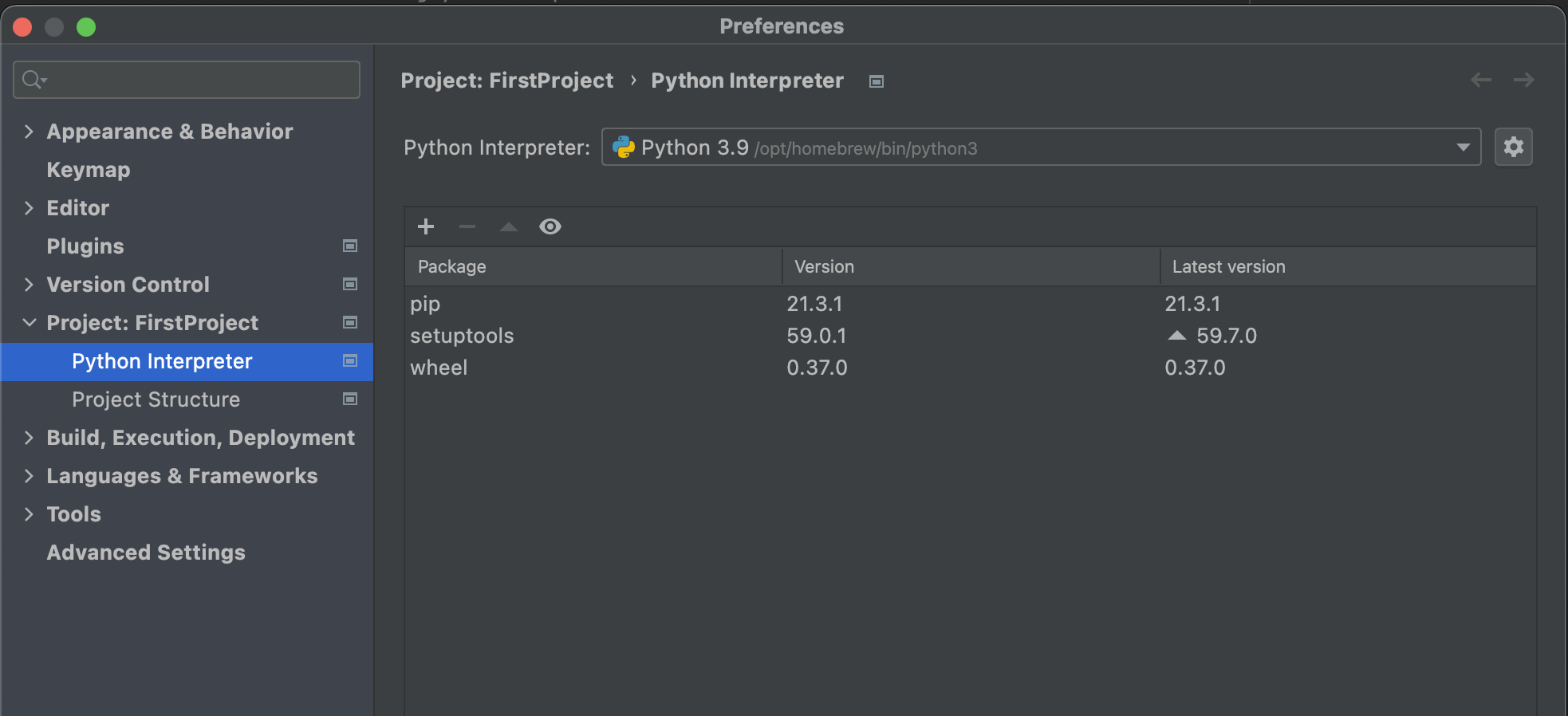Screen dimensions: 1568x716
Task: Open Advanced Settings page
Action: coord(146,553)
